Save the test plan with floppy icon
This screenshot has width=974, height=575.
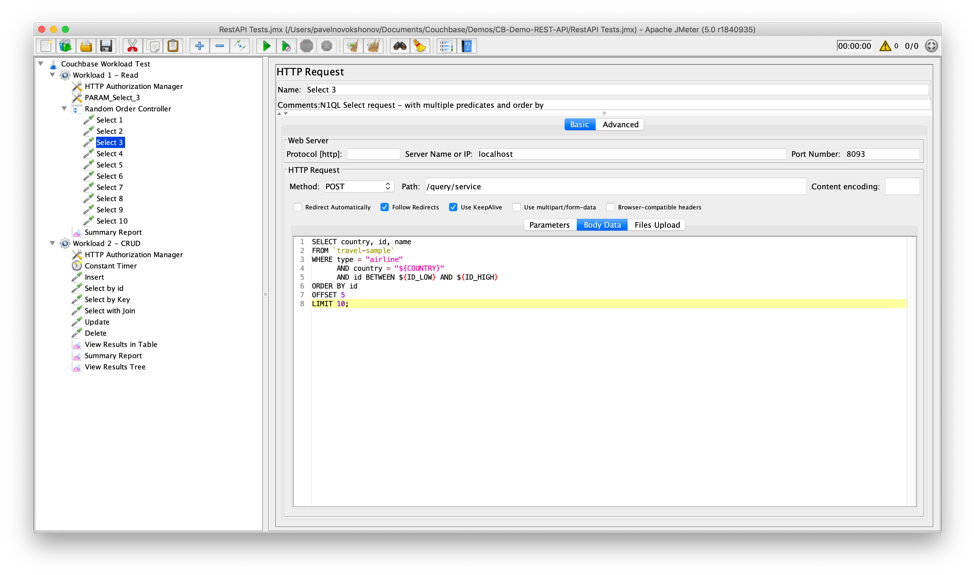pos(106,46)
